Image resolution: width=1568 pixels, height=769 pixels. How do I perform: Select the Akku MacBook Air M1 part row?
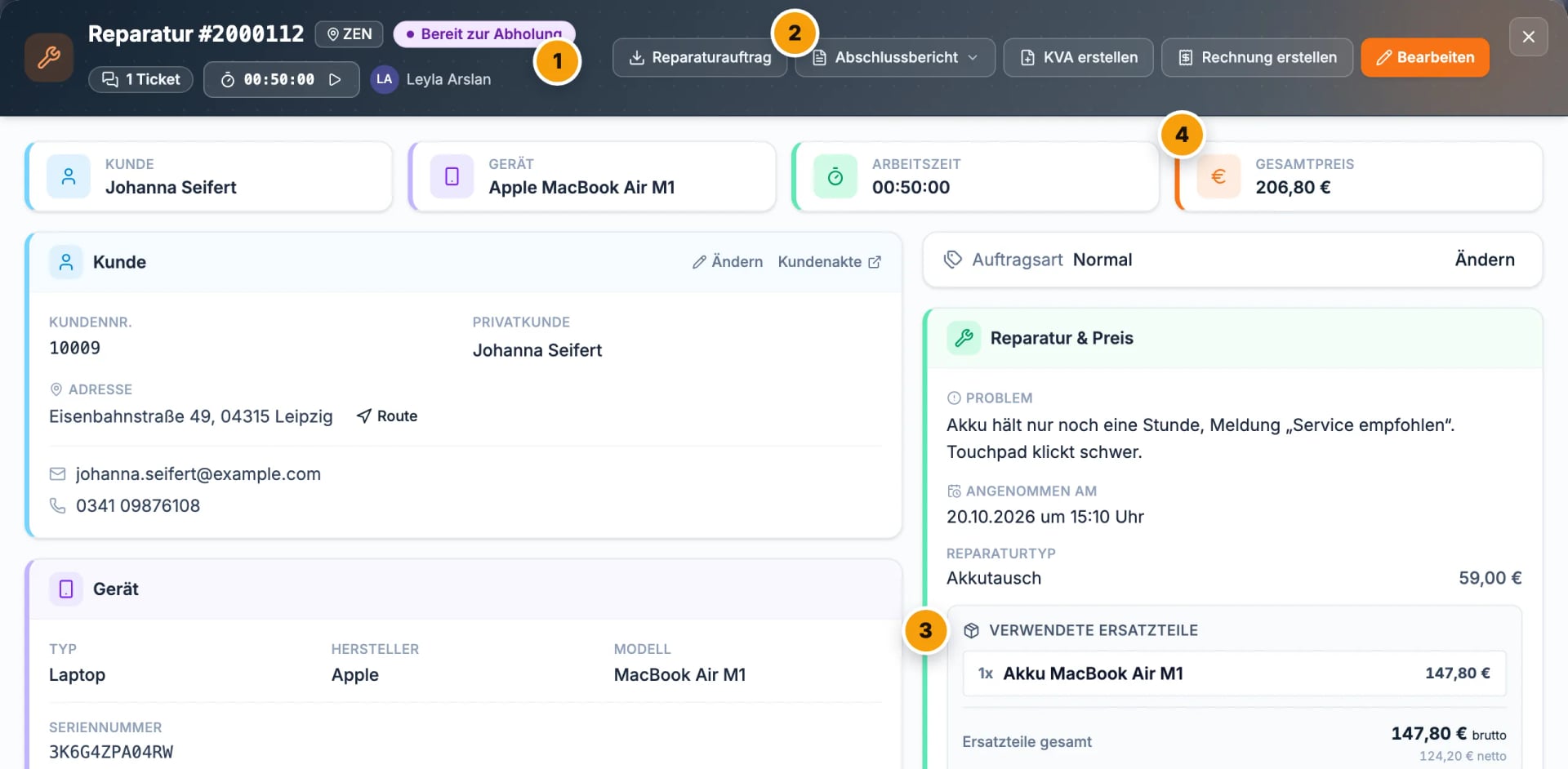(1234, 673)
